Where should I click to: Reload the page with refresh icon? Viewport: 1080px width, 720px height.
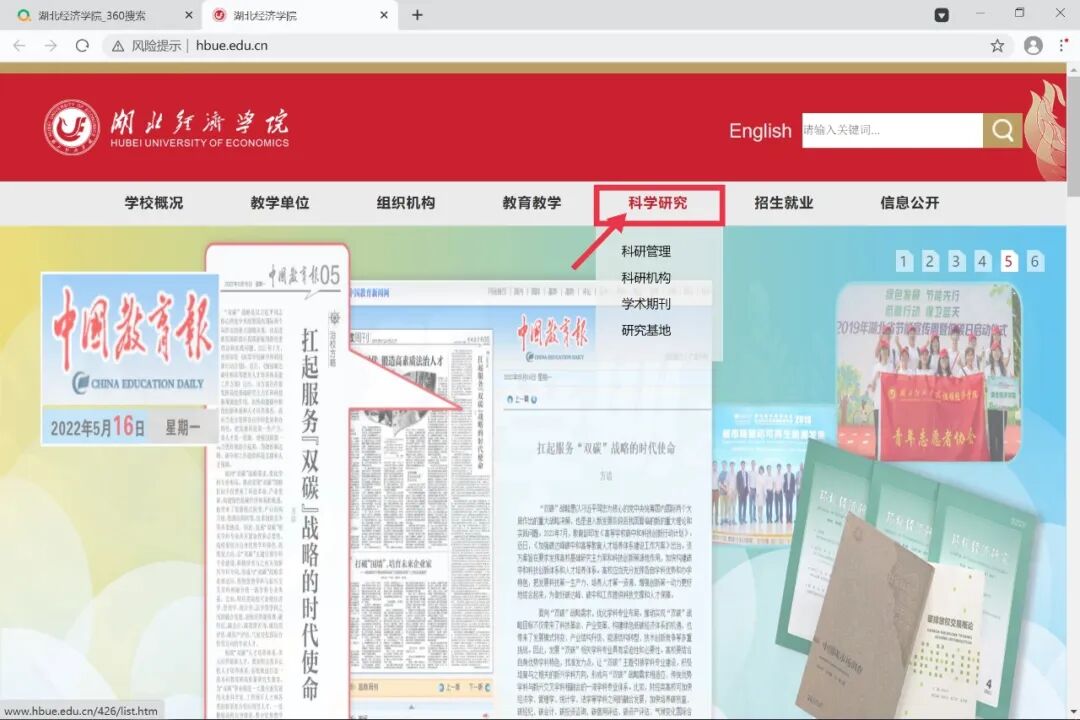click(x=83, y=45)
